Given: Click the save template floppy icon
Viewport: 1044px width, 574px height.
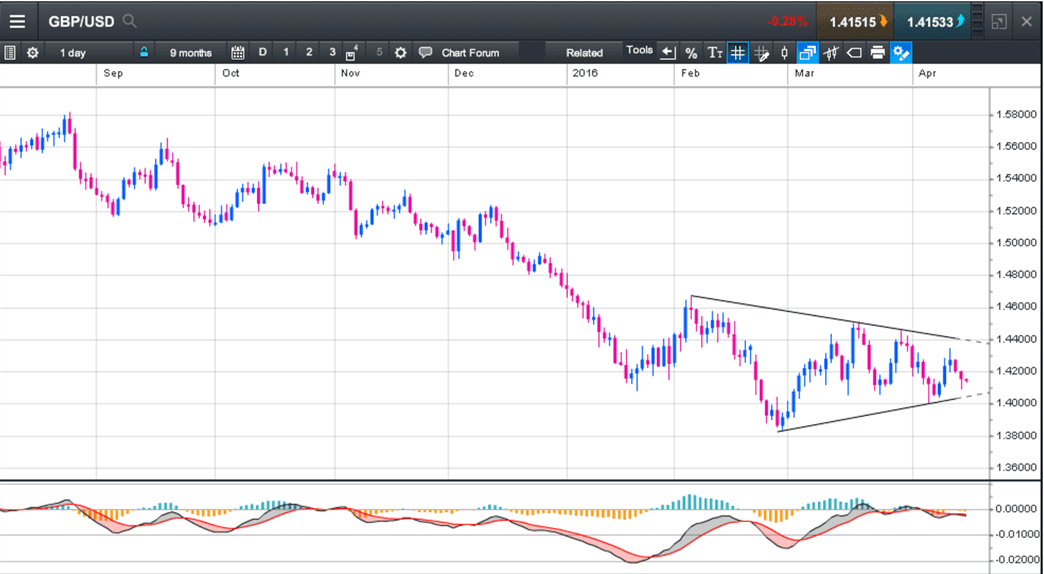Looking at the screenshot, I should pyautogui.click(x=352, y=53).
